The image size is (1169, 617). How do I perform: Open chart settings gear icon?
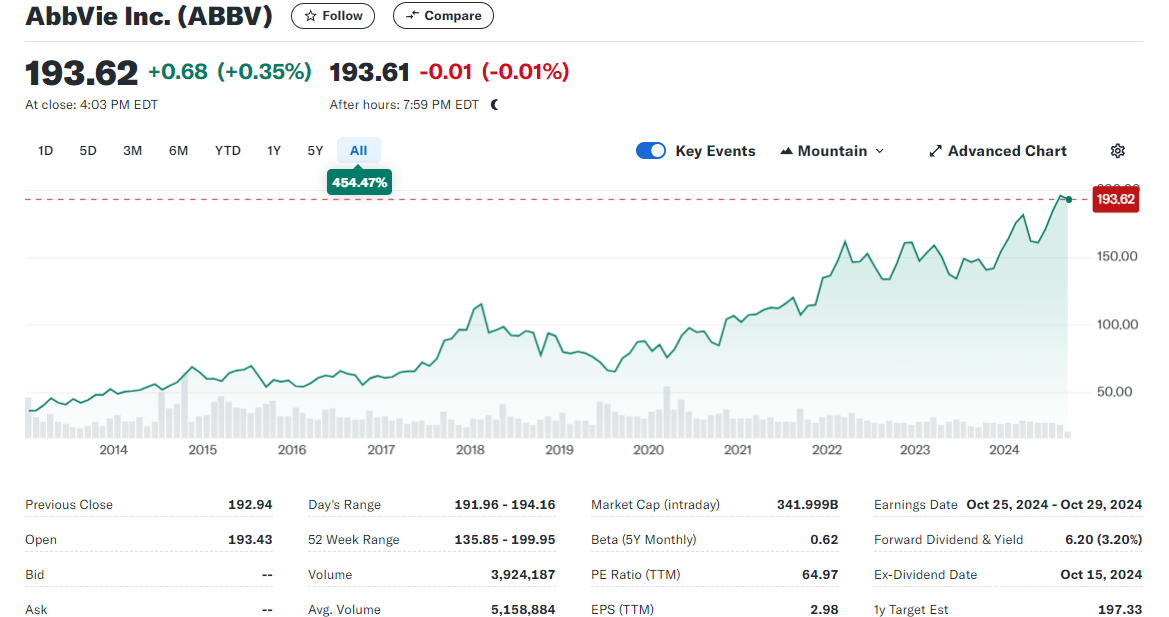coord(1117,151)
